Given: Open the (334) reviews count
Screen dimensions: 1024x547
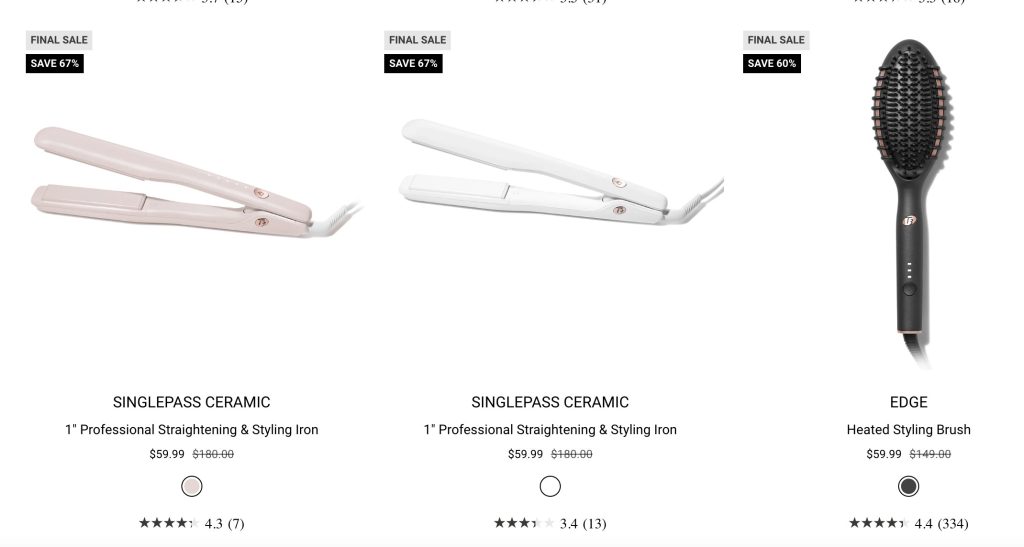Looking at the screenshot, I should coord(953,524).
